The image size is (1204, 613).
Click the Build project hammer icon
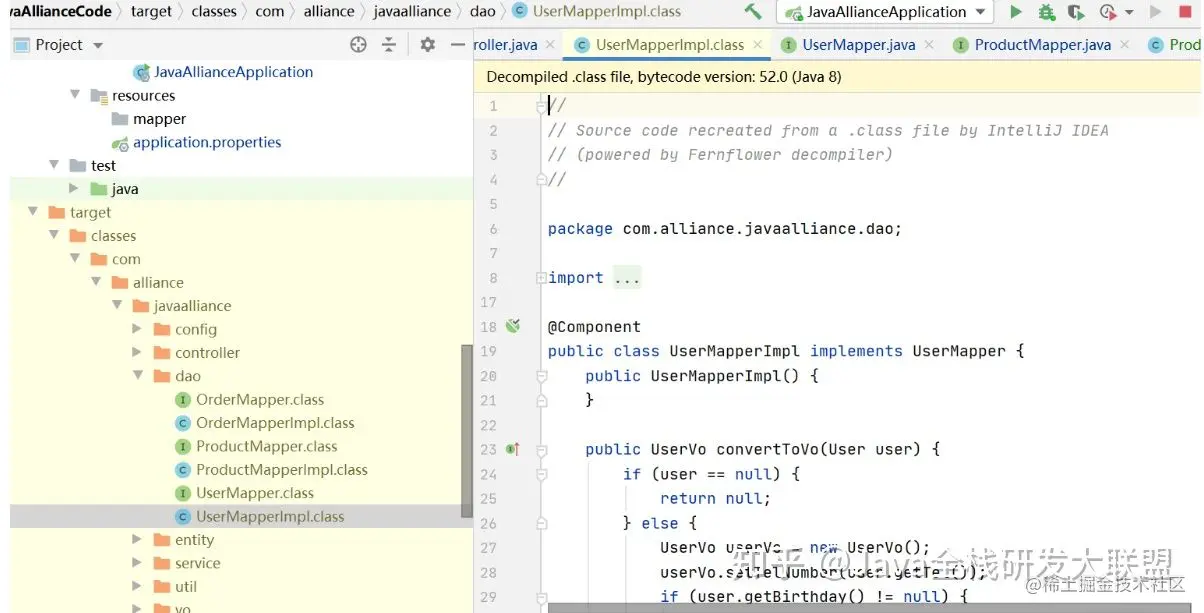752,12
